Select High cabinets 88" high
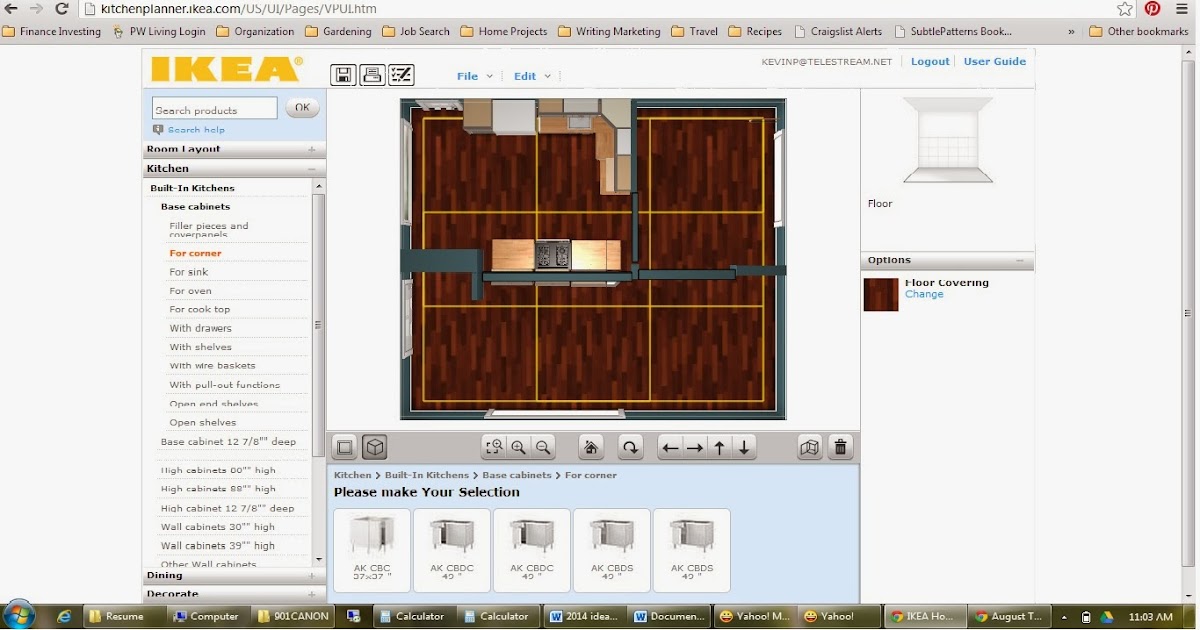The height and width of the screenshot is (630, 1200). (218, 489)
